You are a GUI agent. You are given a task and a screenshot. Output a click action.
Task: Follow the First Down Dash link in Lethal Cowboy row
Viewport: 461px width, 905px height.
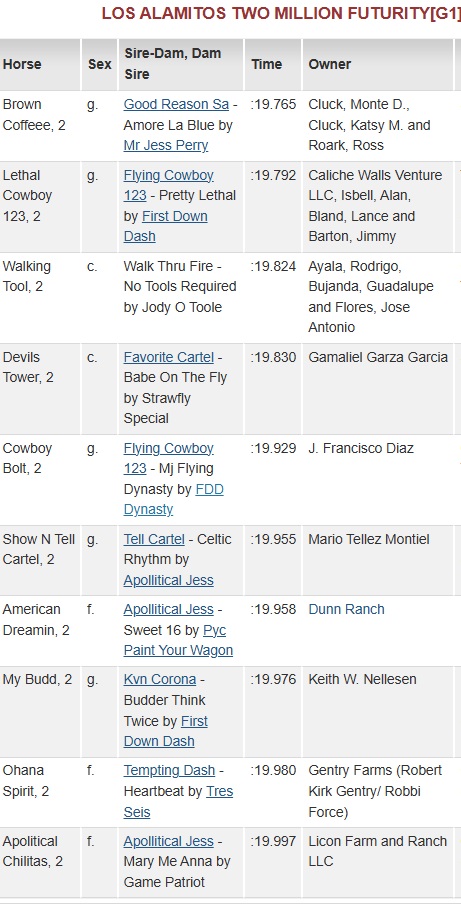(166, 226)
